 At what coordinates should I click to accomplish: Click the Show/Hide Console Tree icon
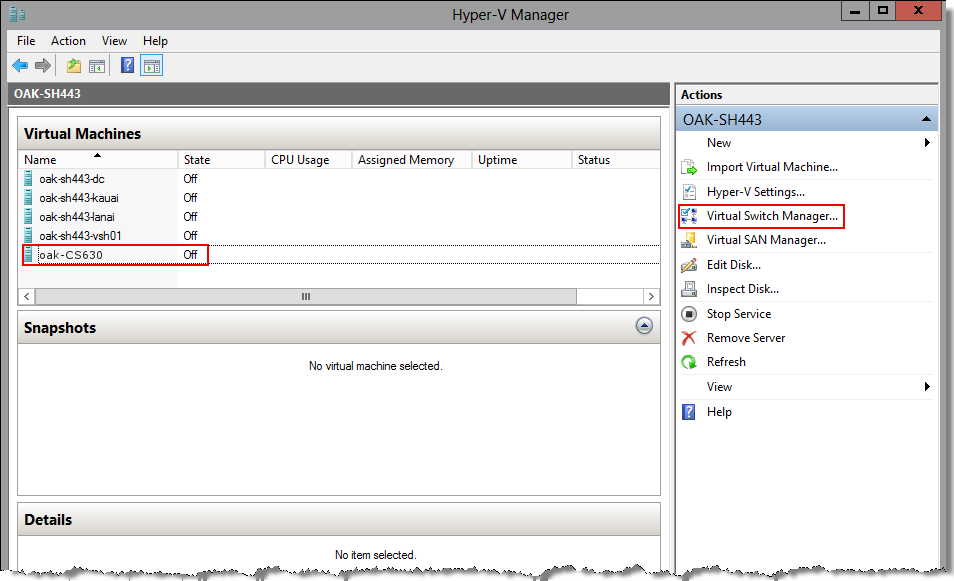tap(97, 66)
